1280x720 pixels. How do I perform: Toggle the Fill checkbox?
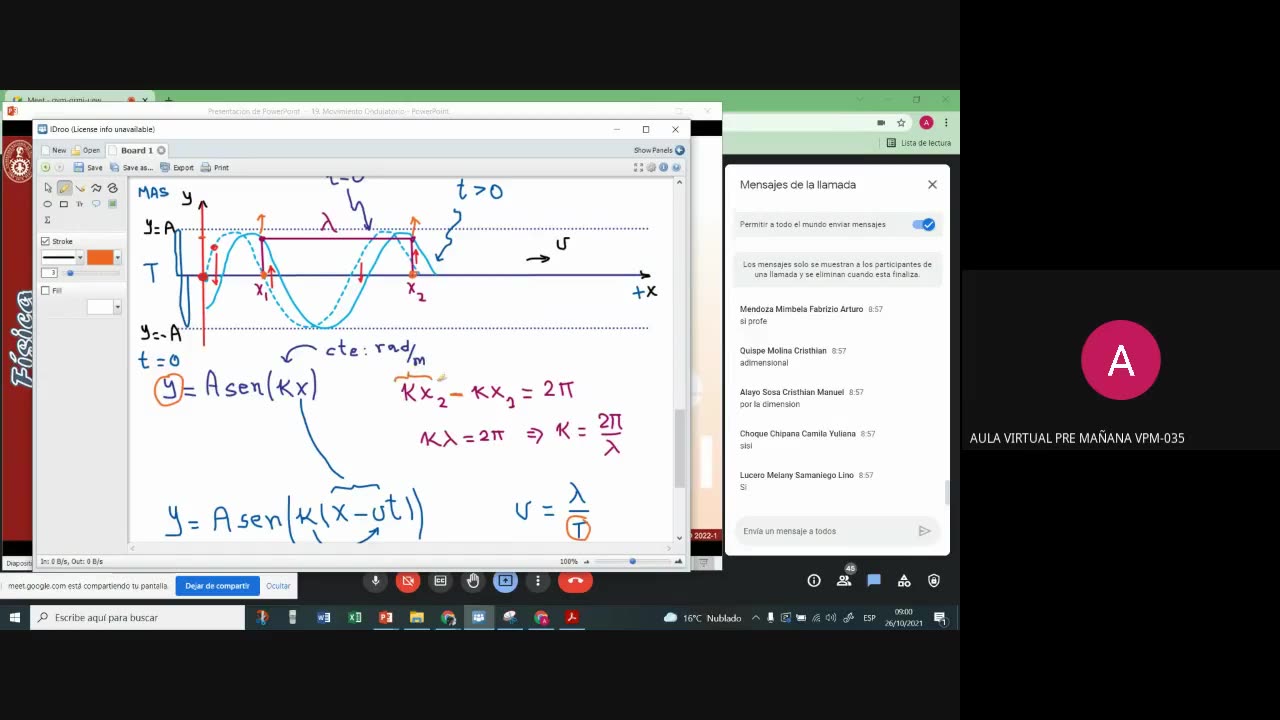[45, 290]
